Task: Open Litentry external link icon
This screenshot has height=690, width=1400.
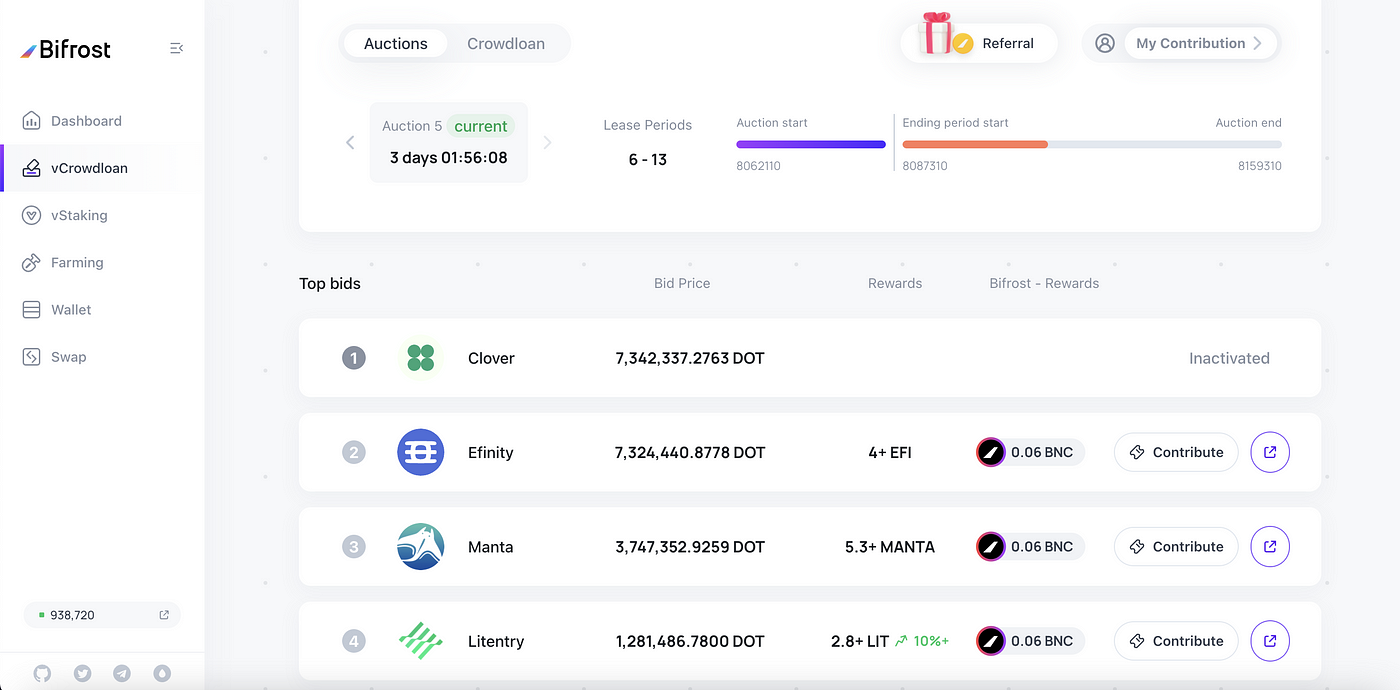Action: [1270, 641]
